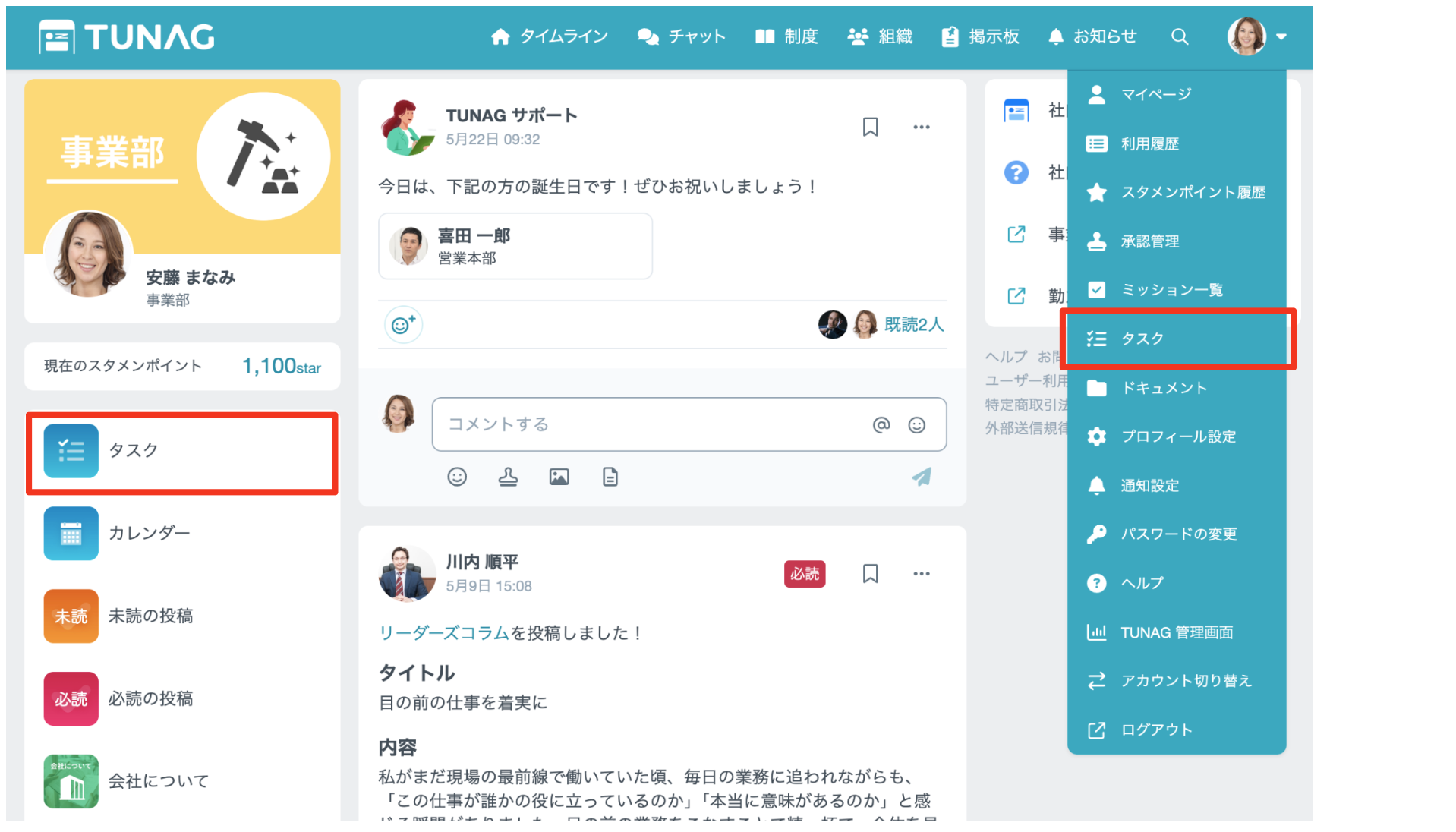Screen dimensions: 1456x832
Task: Go to タイムライン in top navigation
Action: tap(550, 36)
